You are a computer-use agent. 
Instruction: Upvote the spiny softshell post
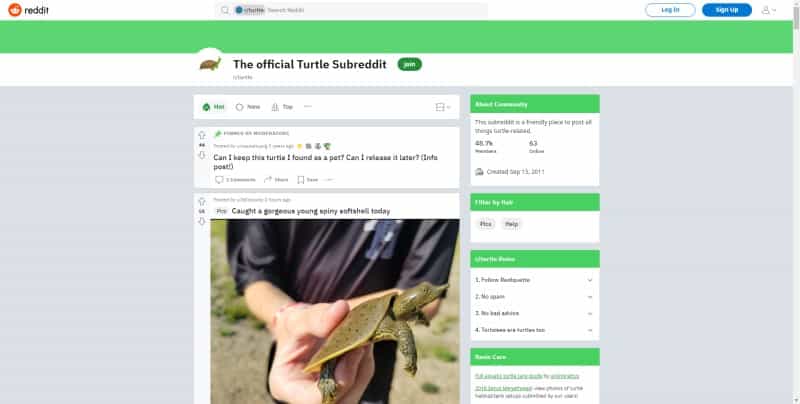pos(202,201)
